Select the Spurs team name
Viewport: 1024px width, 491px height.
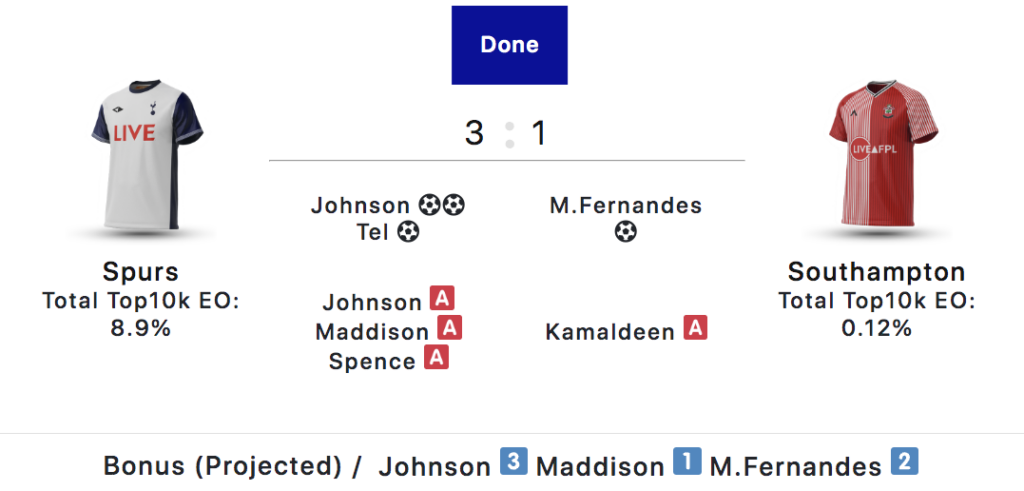[141, 272]
